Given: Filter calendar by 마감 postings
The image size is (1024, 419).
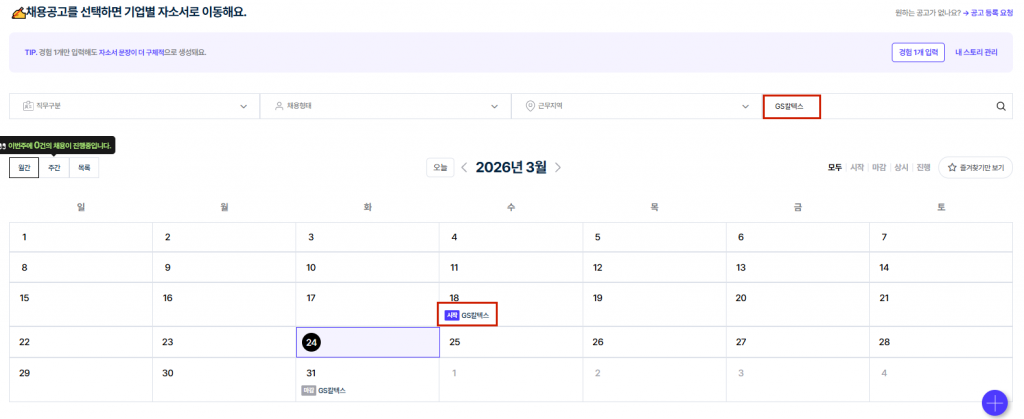Looking at the screenshot, I should [x=879, y=168].
